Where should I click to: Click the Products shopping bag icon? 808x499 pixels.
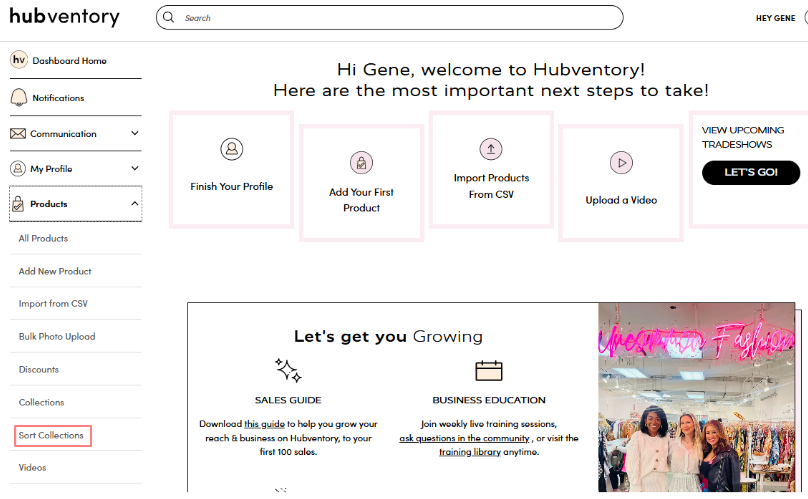click(x=18, y=204)
